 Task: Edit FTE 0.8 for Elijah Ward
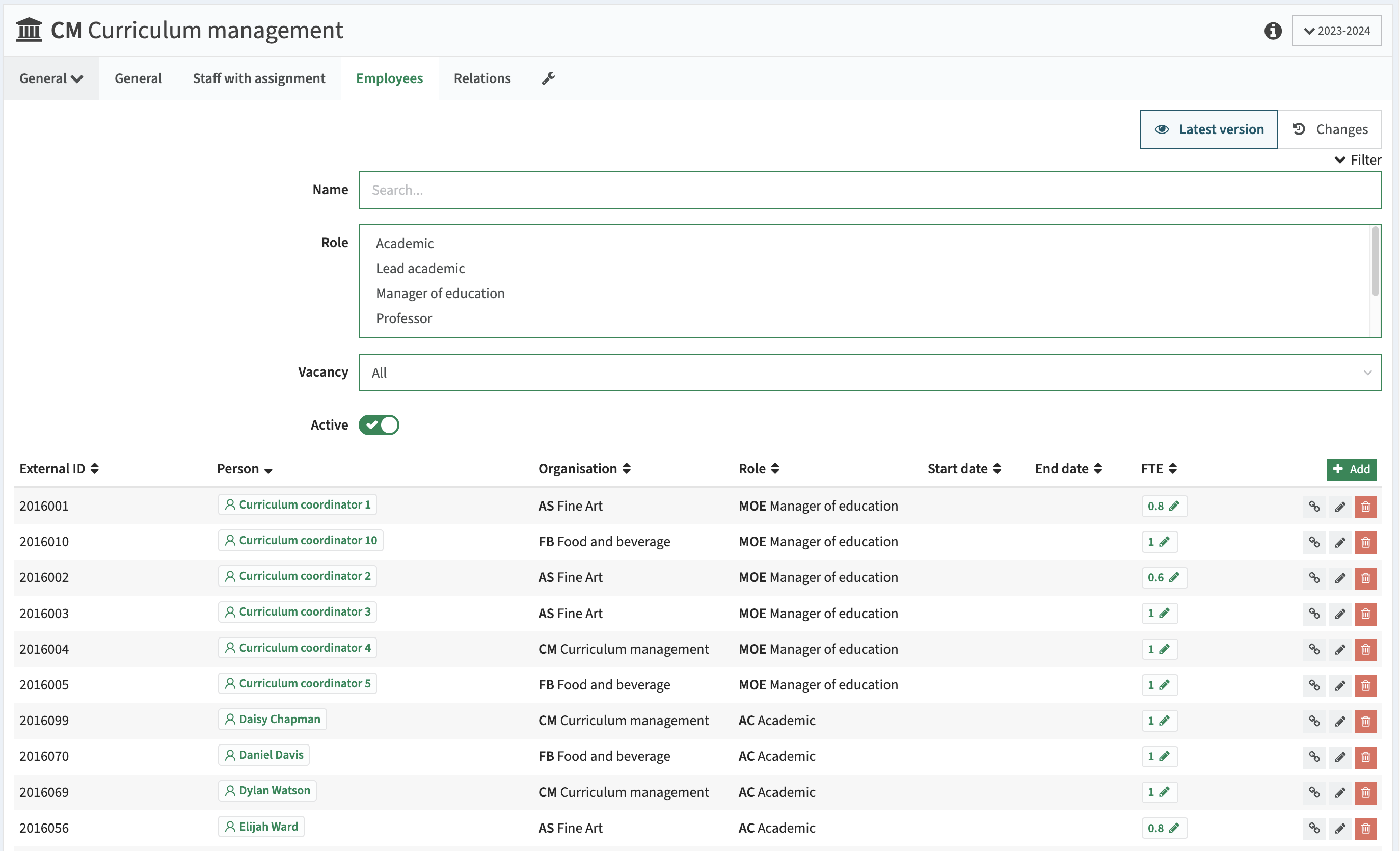point(1164,828)
